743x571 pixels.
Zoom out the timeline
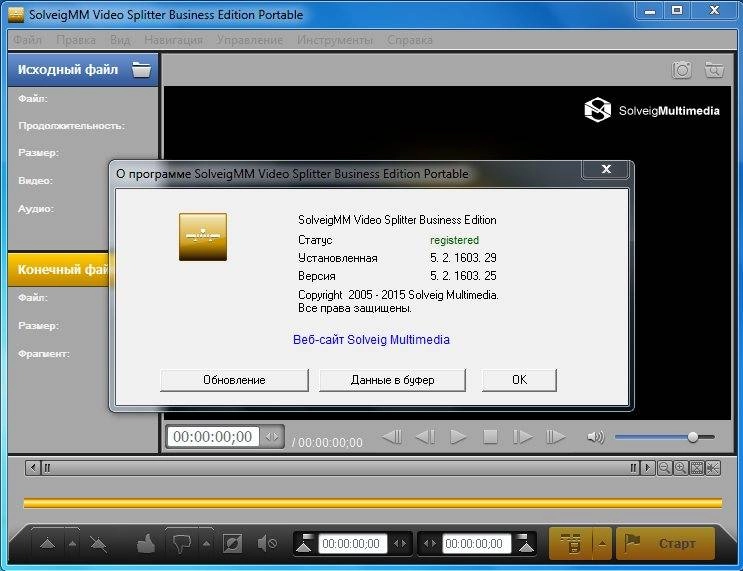tap(664, 468)
